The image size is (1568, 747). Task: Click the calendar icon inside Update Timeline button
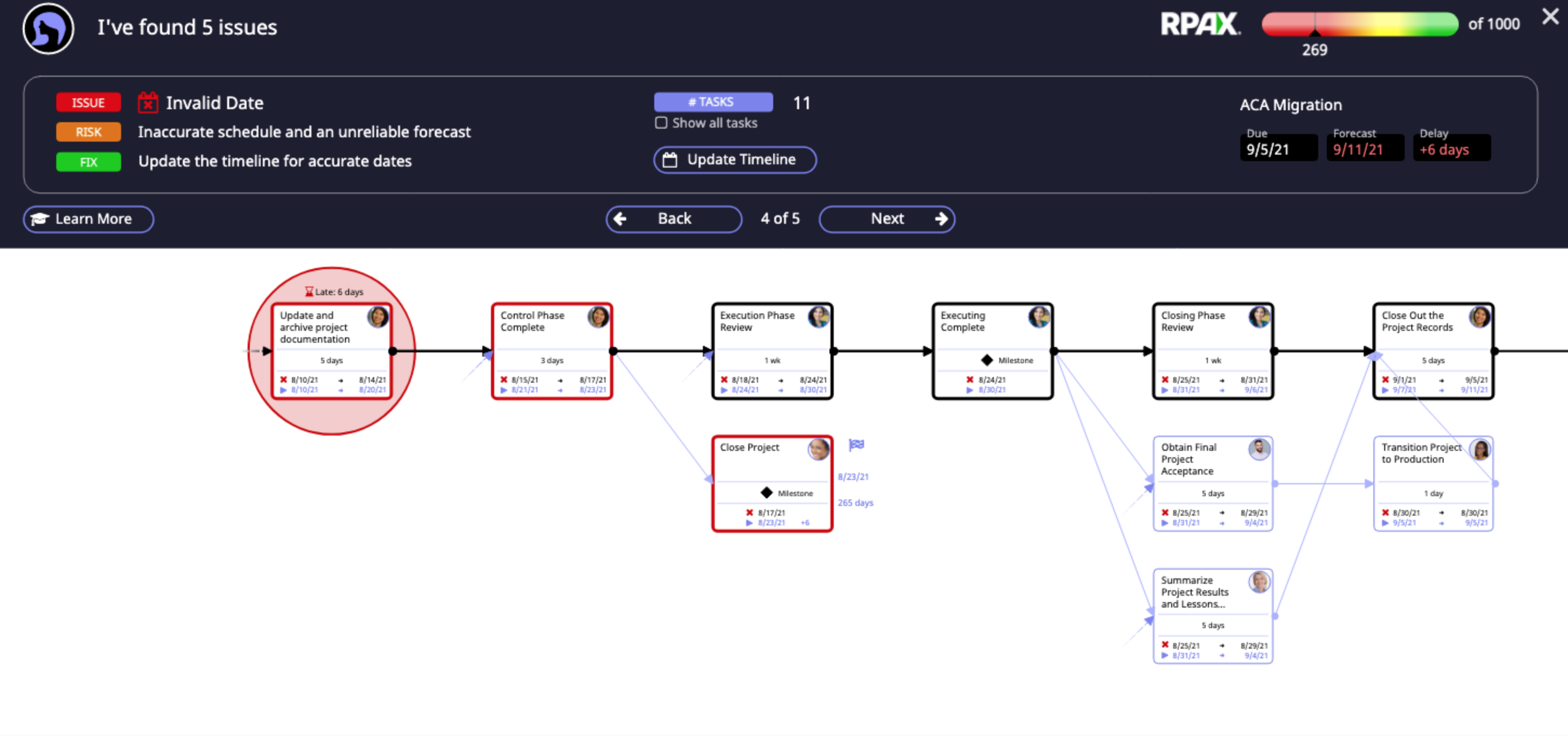pos(670,159)
